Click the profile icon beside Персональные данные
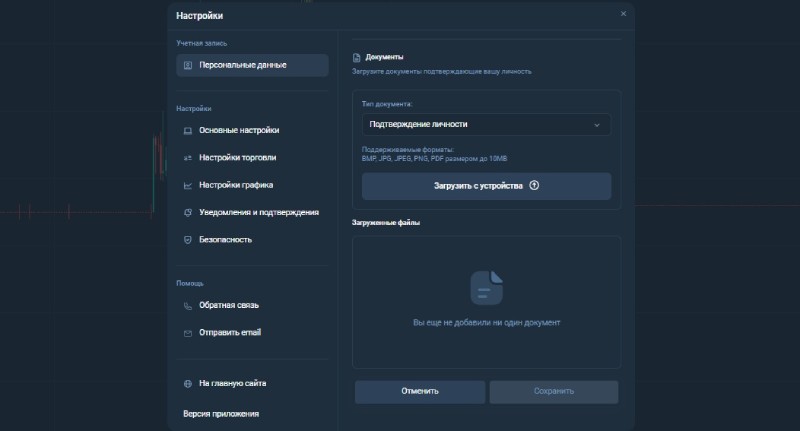The height and width of the screenshot is (431, 800). pyautogui.click(x=188, y=65)
